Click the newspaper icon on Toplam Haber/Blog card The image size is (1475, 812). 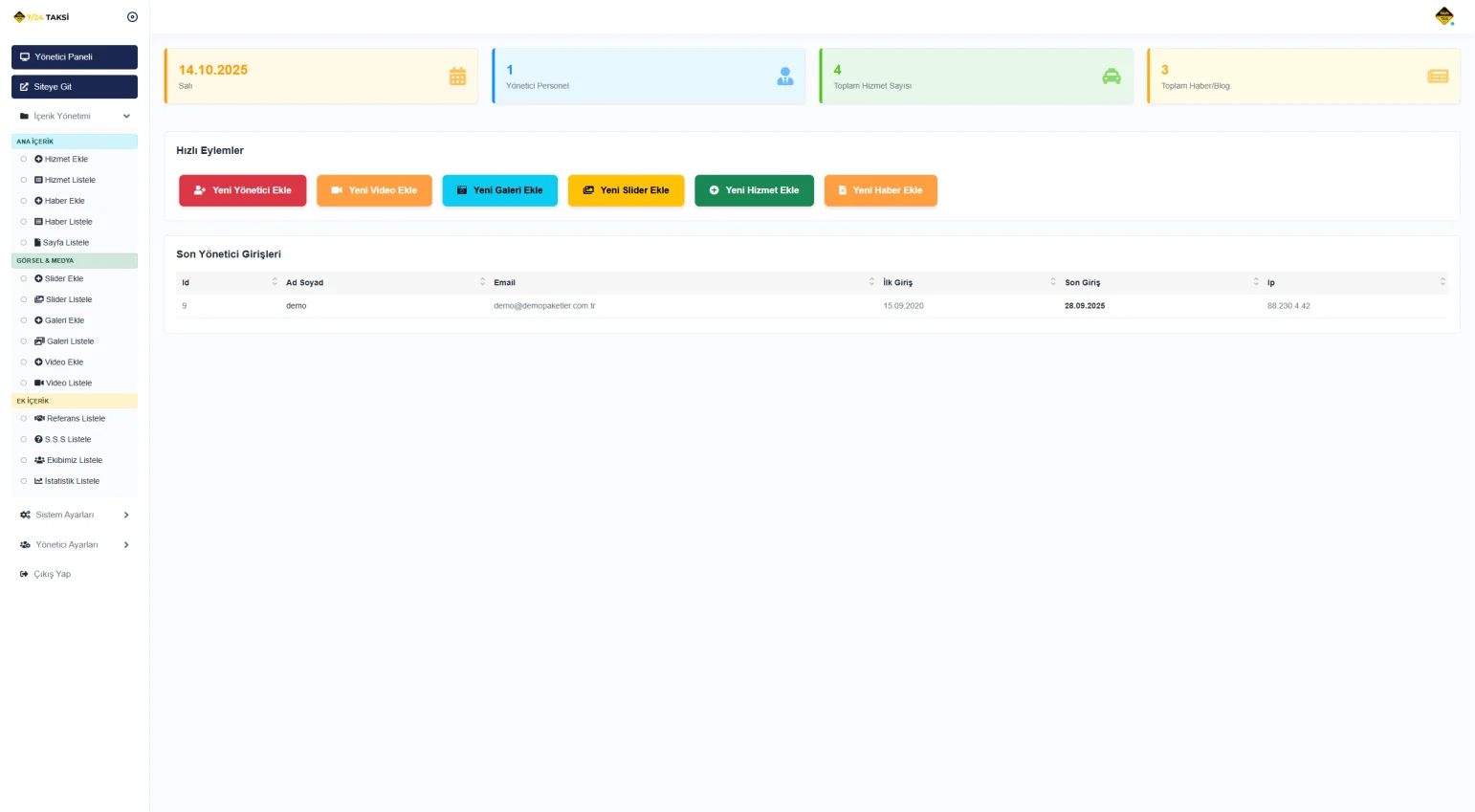coord(1438,77)
